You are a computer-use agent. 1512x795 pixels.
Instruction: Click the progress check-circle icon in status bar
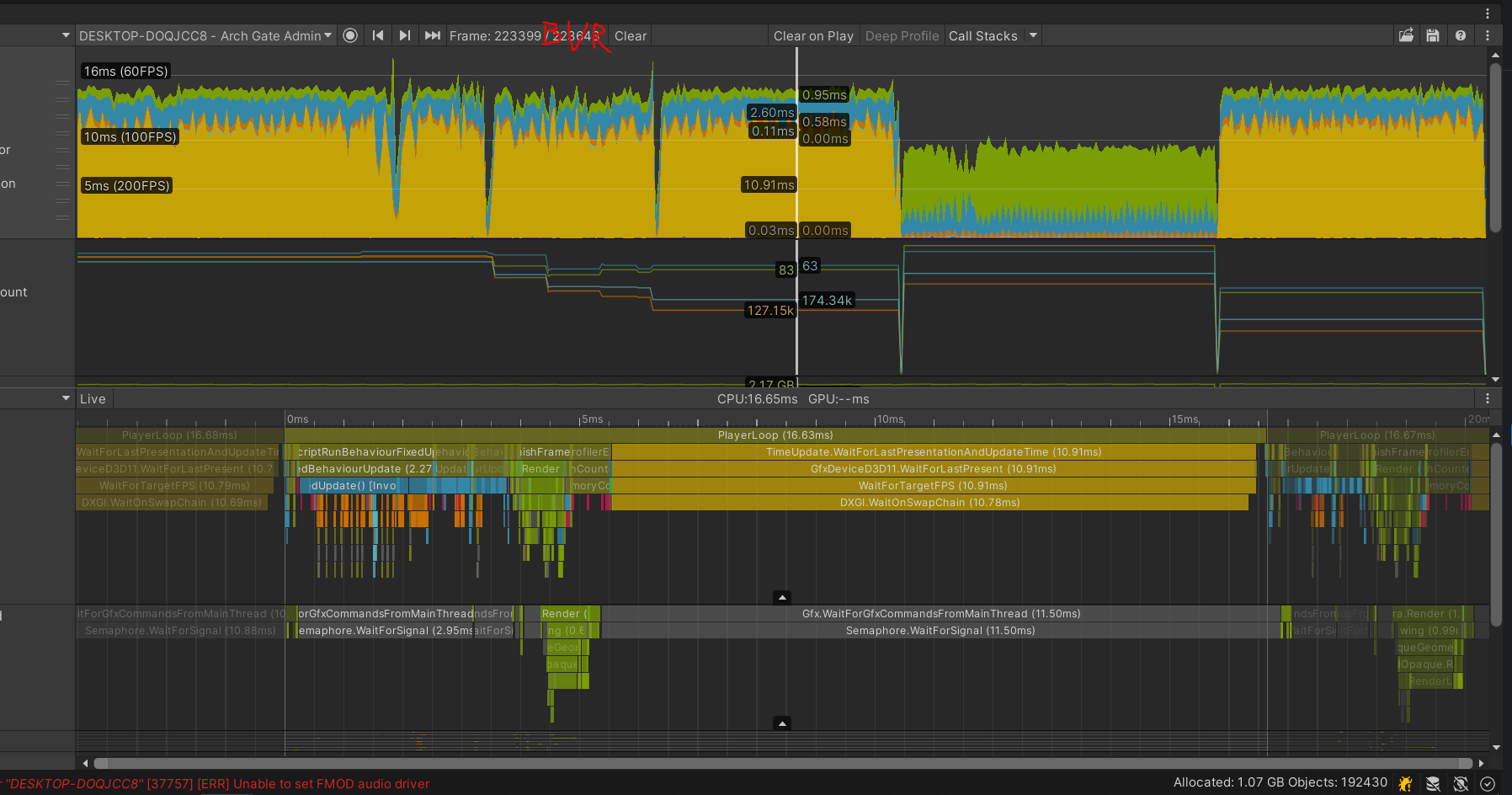click(x=1487, y=783)
